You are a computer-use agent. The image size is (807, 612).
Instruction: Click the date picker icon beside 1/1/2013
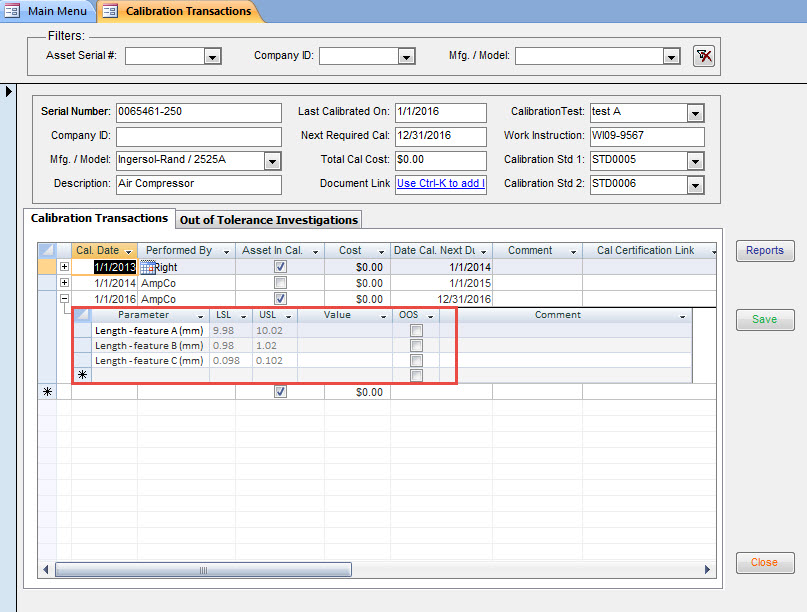pos(147,267)
